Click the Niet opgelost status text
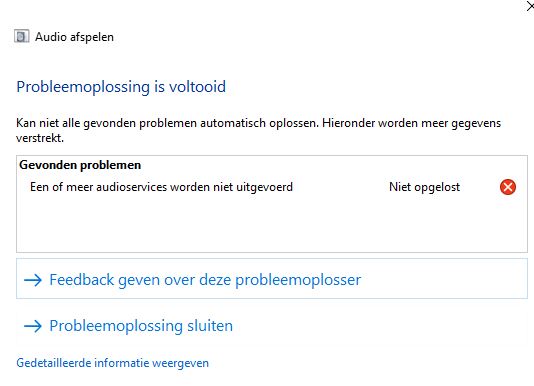 click(x=424, y=187)
